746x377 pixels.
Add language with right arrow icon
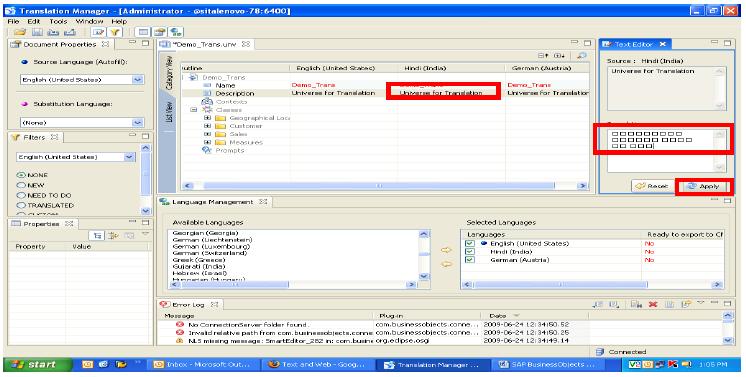pyautogui.click(x=446, y=250)
